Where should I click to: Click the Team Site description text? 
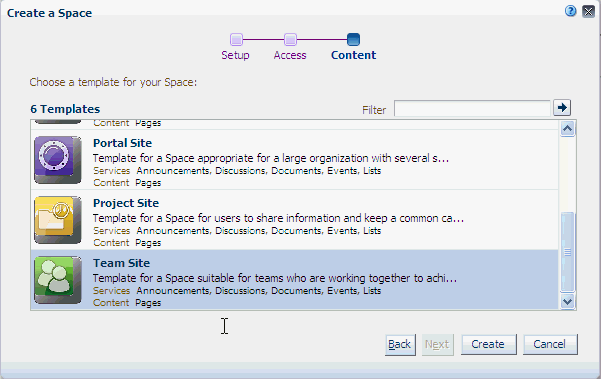coord(274,278)
